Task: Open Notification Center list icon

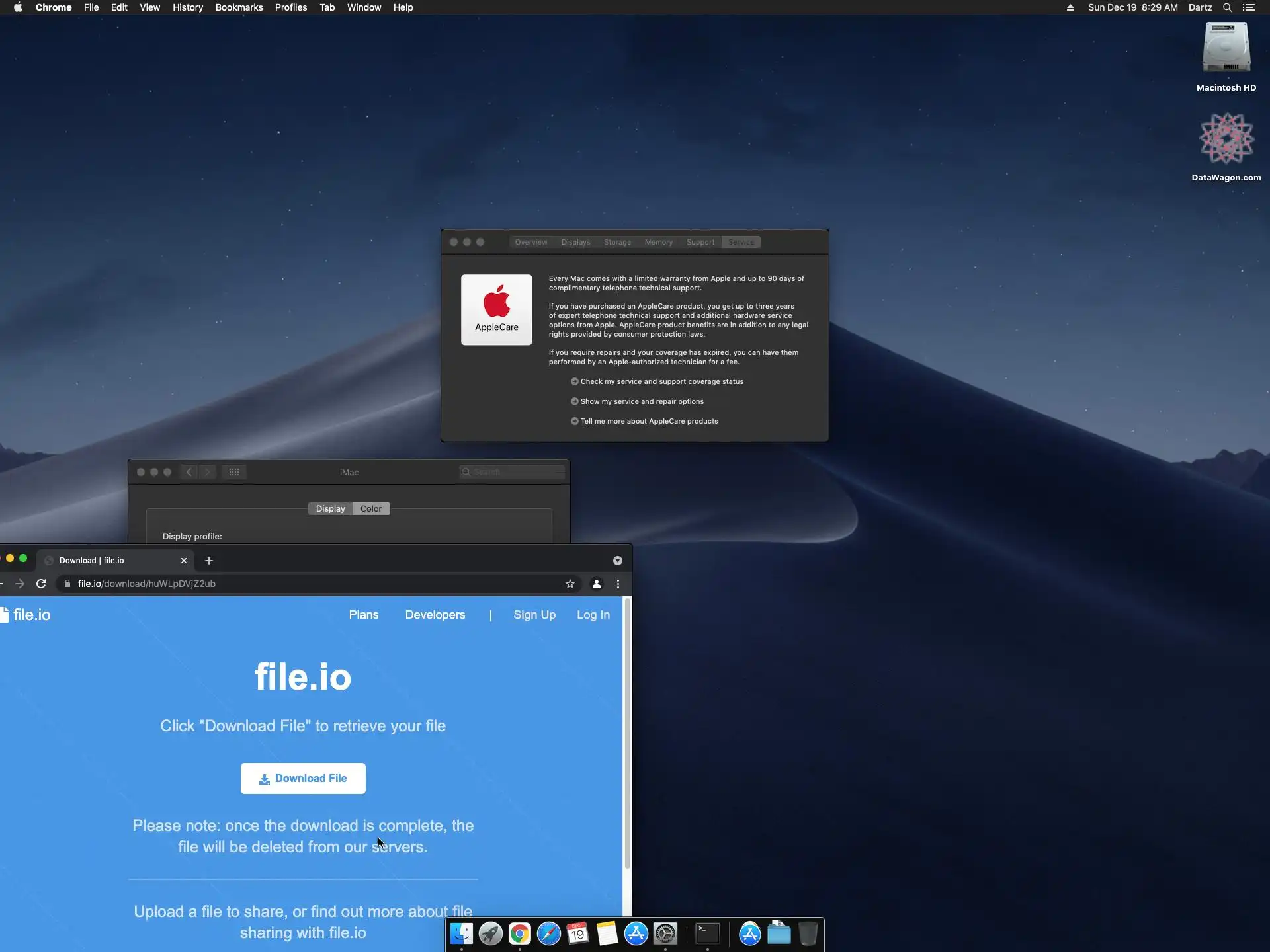Action: [1248, 7]
